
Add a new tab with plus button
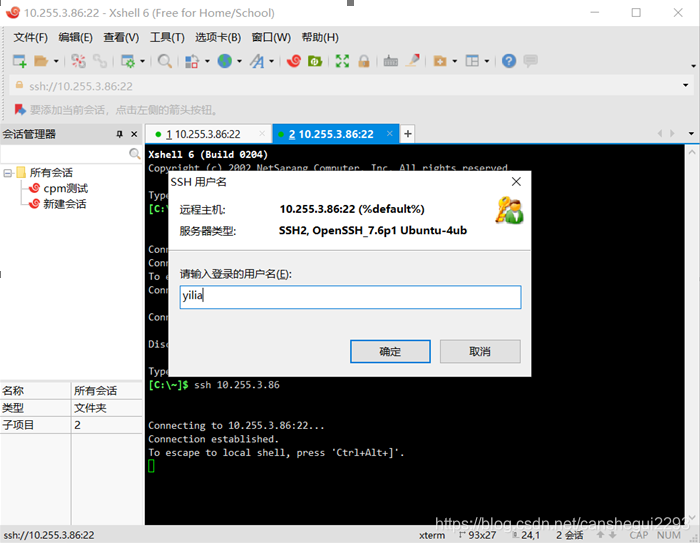tap(407, 134)
